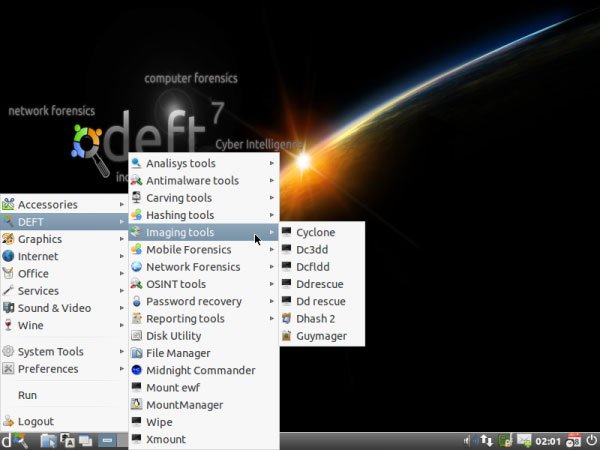This screenshot has height=450, width=600.
Task: Click the Dhash 2 icon
Action: pos(286,318)
